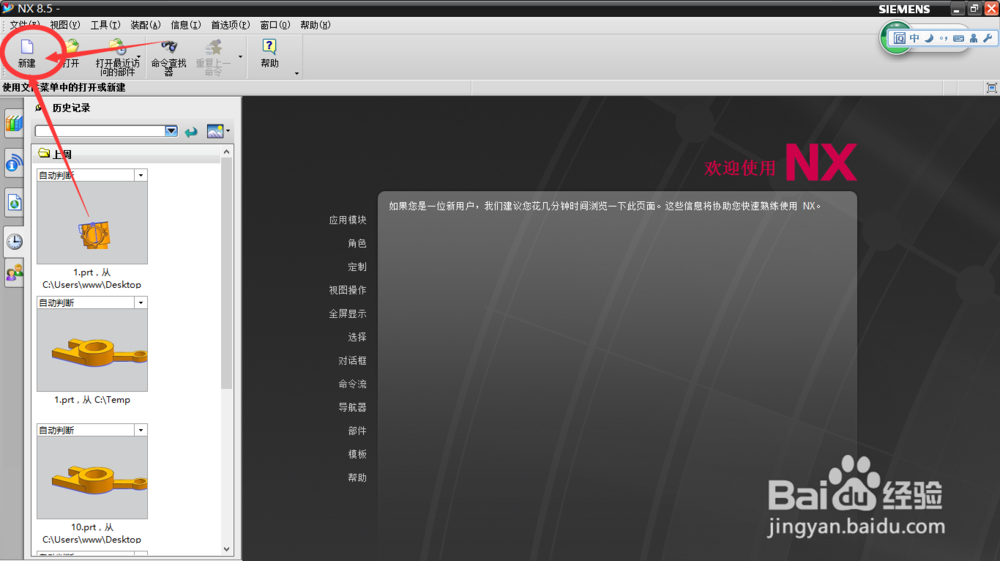
Task: Open the 窗口(O) menu
Action: pos(275,25)
